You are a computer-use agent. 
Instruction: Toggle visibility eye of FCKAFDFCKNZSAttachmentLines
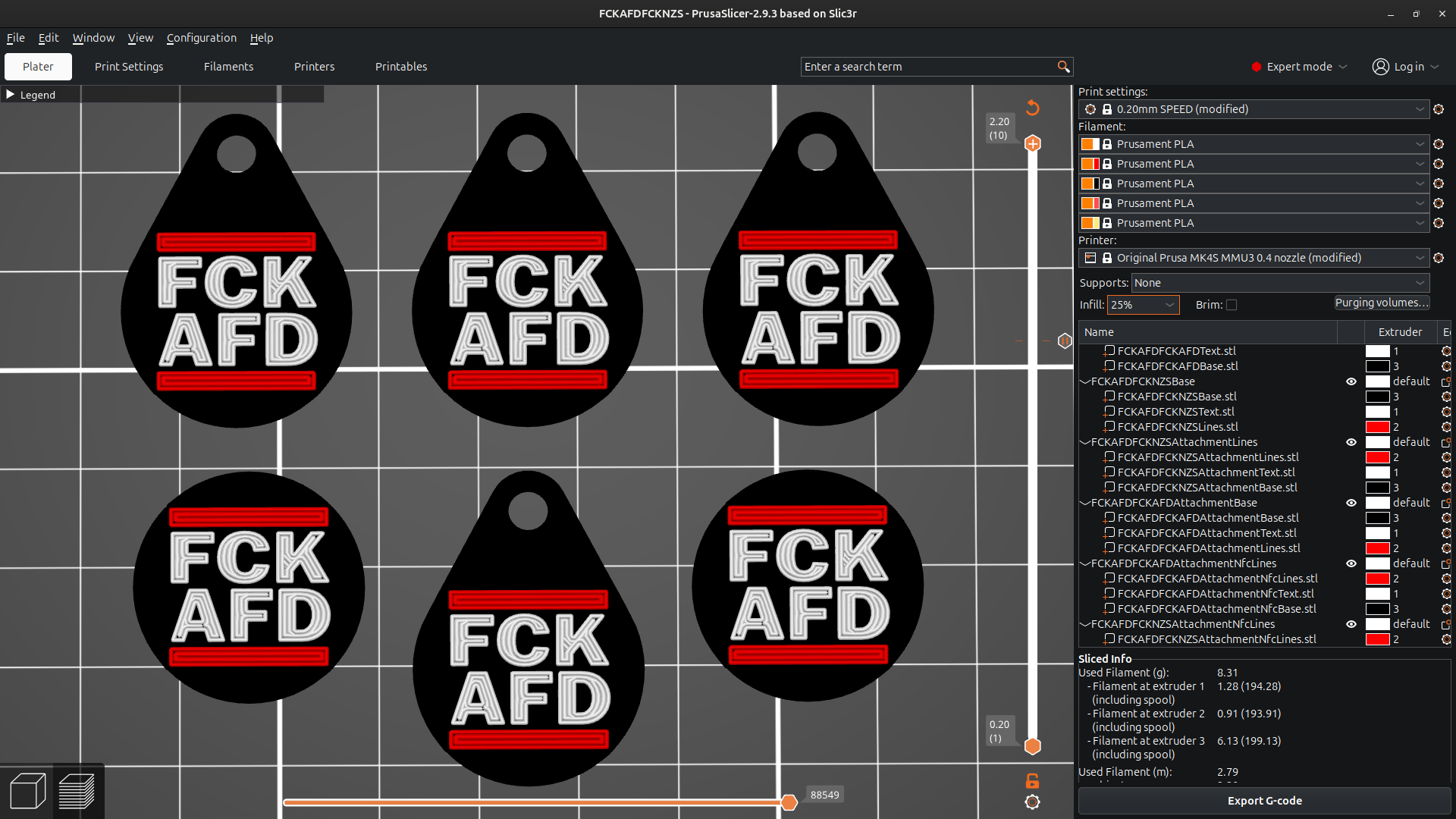1351,442
